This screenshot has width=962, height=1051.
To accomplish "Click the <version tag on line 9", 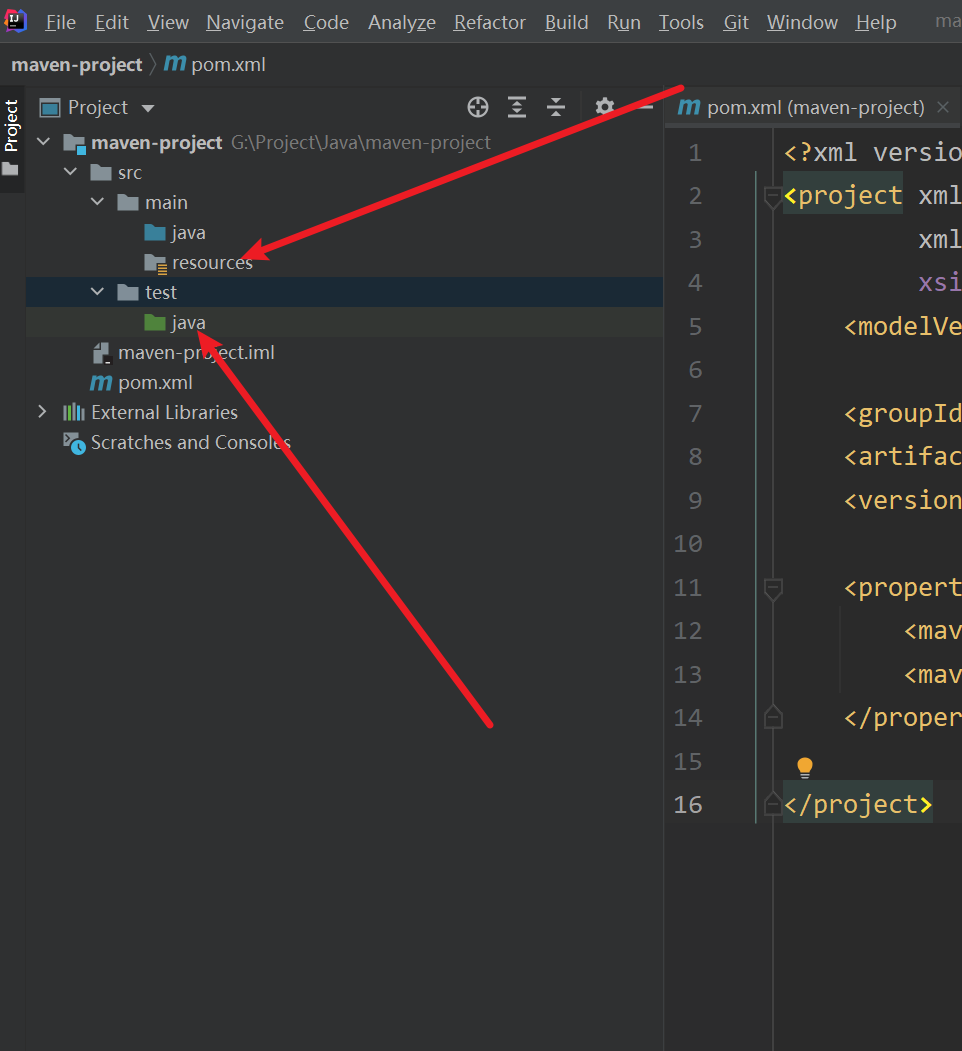I will [902, 501].
